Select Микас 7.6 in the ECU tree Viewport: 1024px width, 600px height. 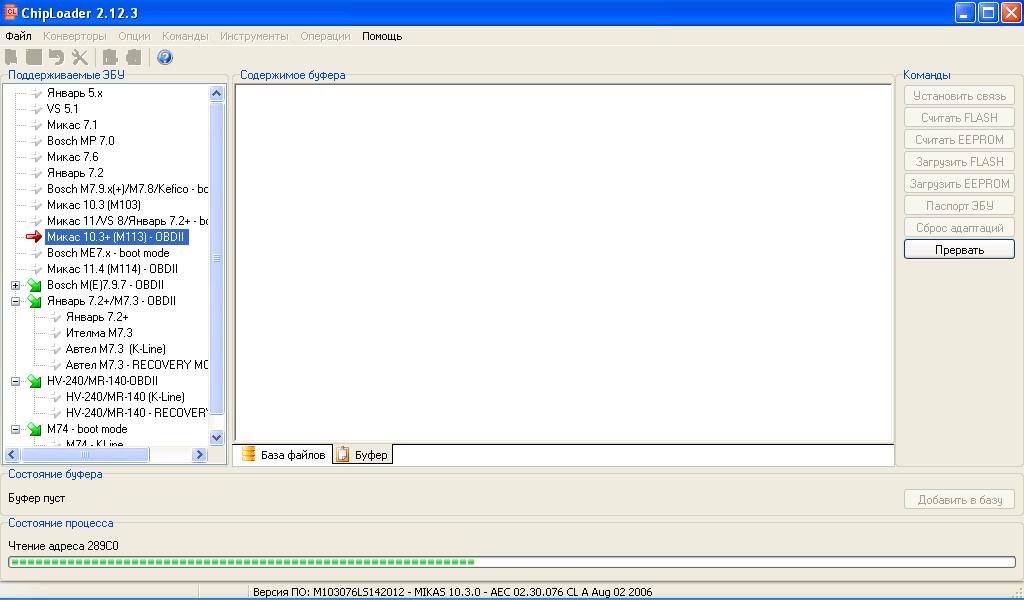72,157
